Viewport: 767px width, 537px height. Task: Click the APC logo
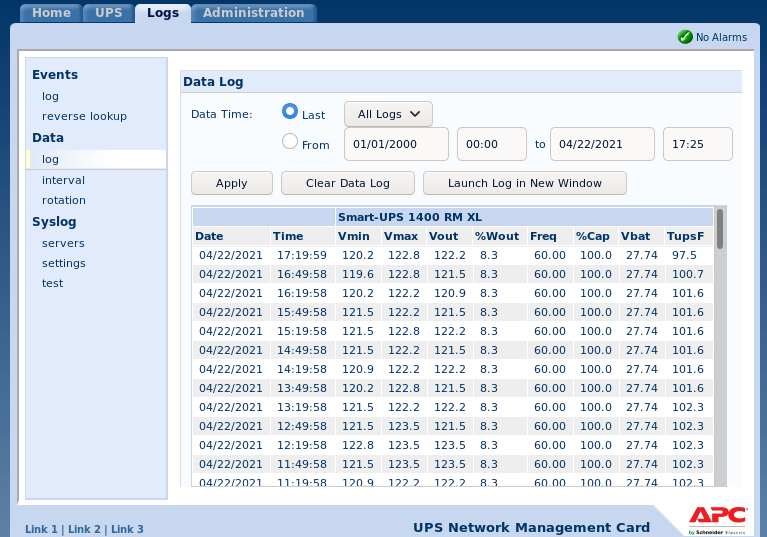[x=717, y=517]
